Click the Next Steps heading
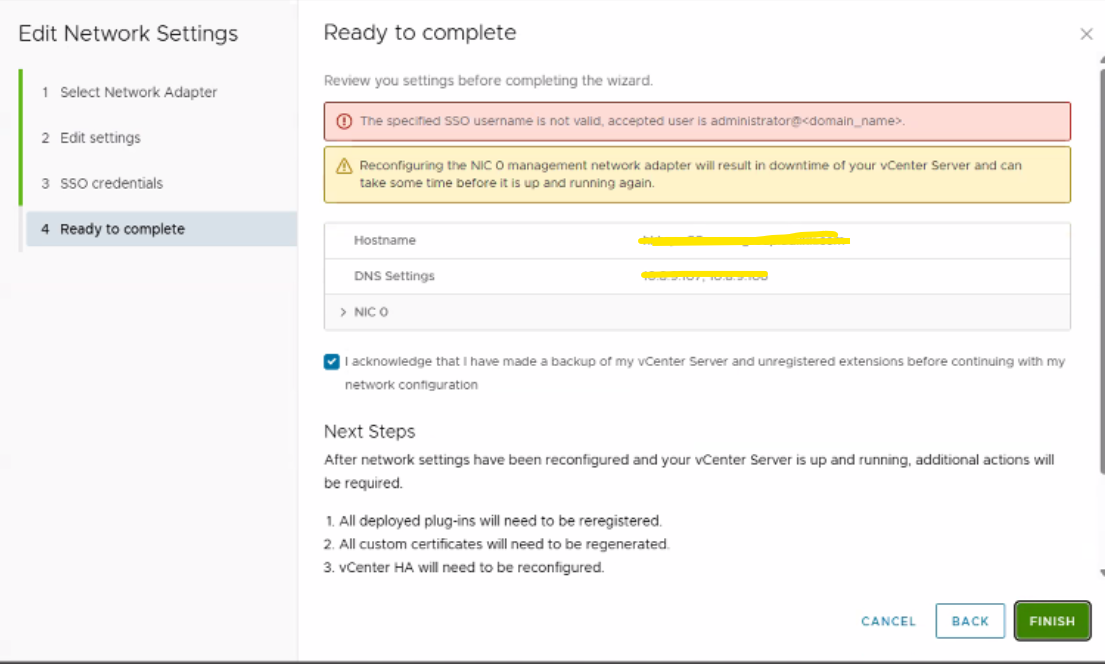Viewport: 1105px width, 664px height. tap(369, 432)
